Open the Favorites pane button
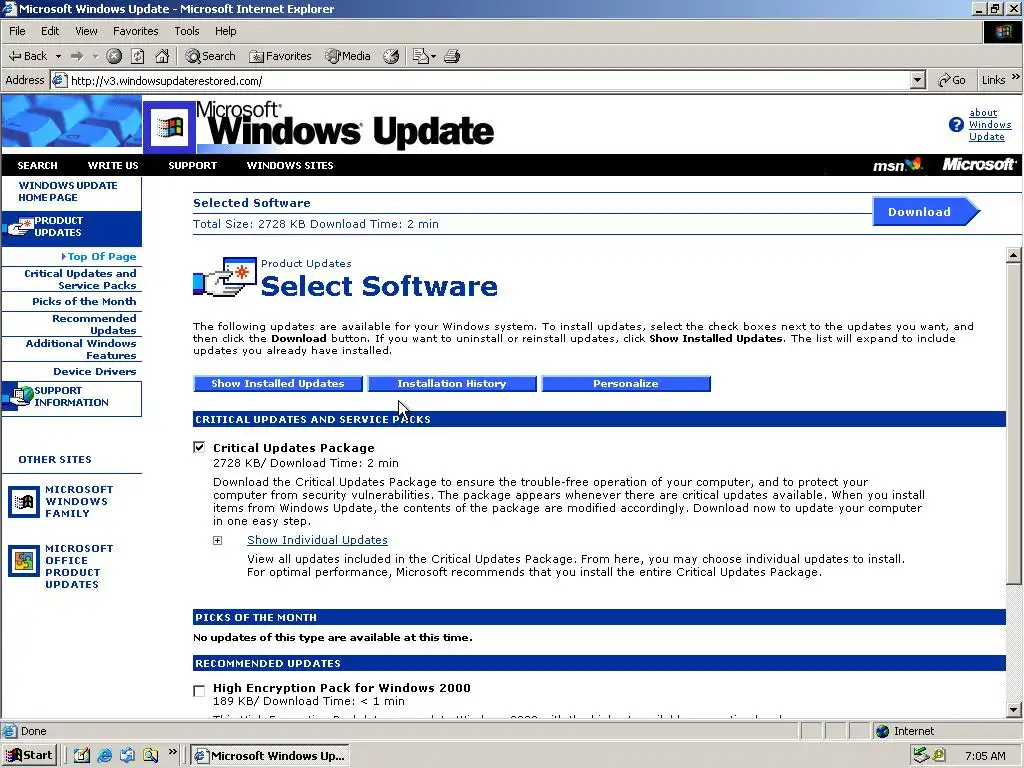The height and width of the screenshot is (768, 1024). [280, 56]
